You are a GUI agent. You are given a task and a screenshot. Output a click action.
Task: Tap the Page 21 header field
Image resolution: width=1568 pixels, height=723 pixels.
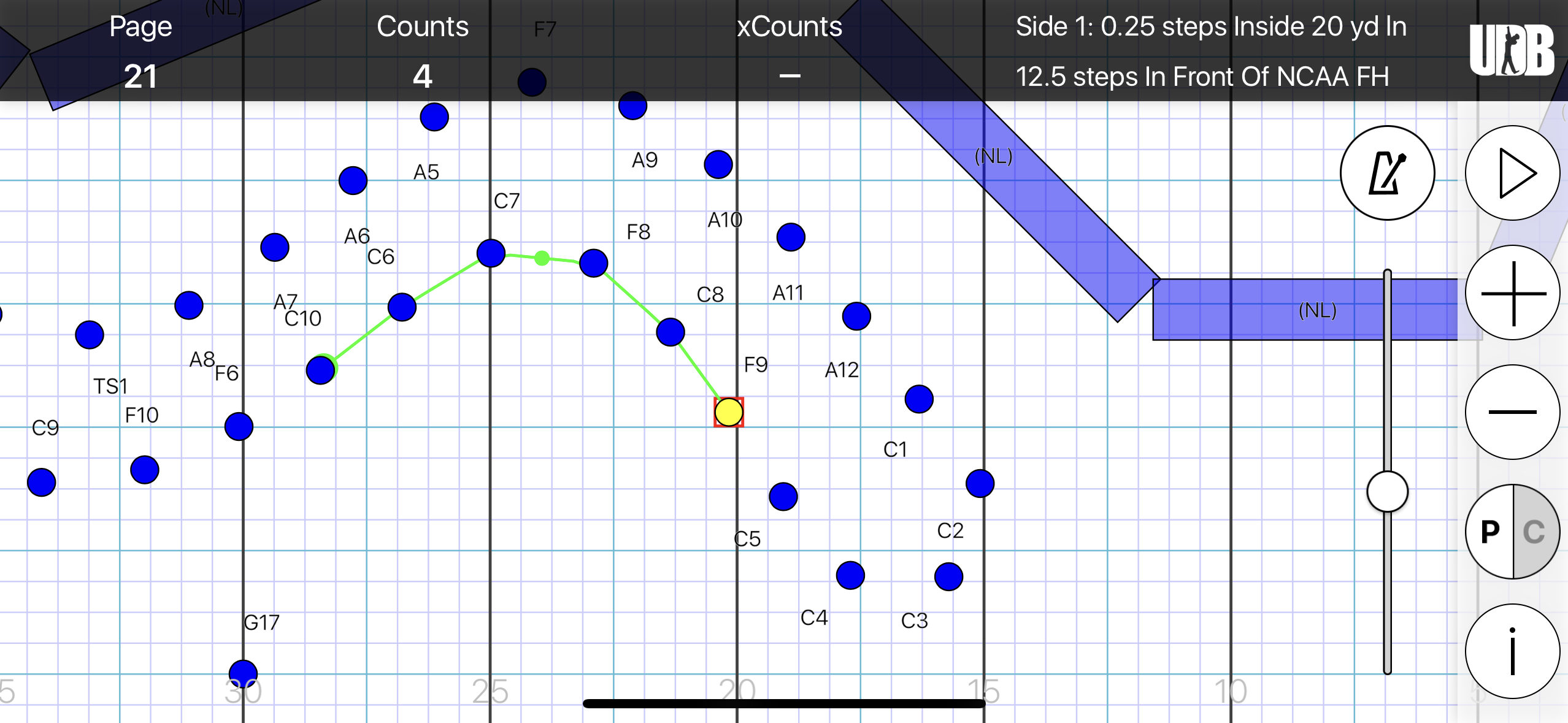coord(140,52)
